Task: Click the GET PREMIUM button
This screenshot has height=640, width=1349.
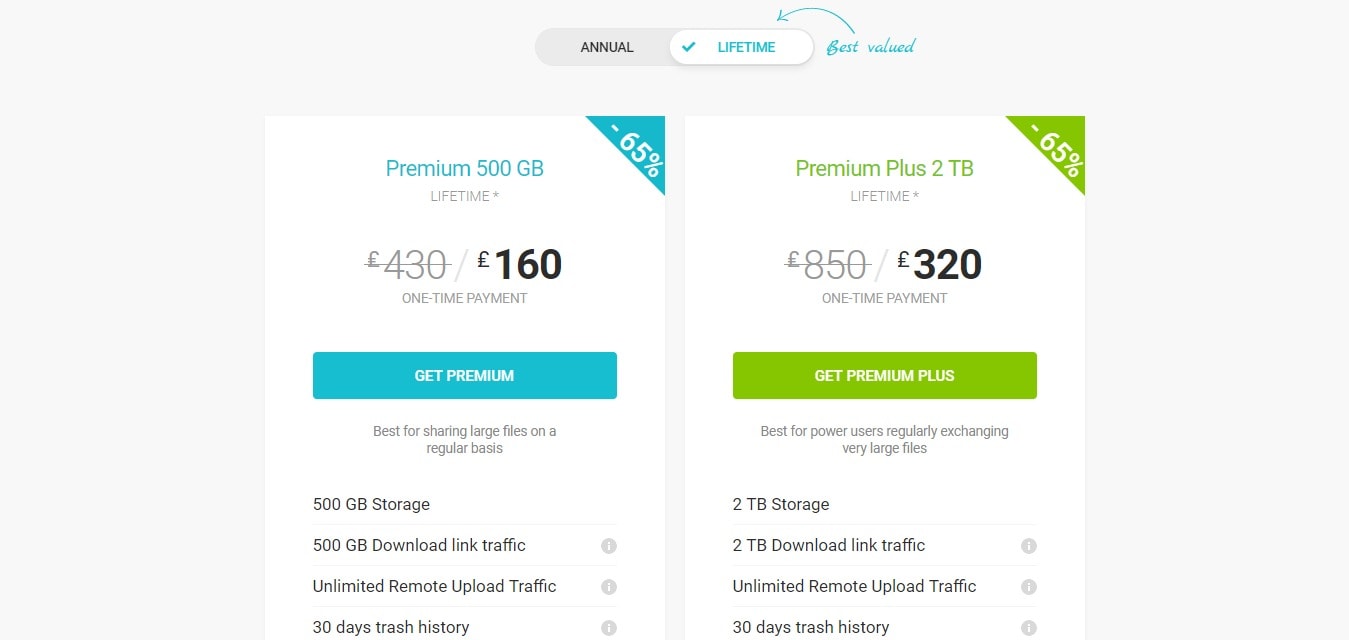Action: pos(465,376)
